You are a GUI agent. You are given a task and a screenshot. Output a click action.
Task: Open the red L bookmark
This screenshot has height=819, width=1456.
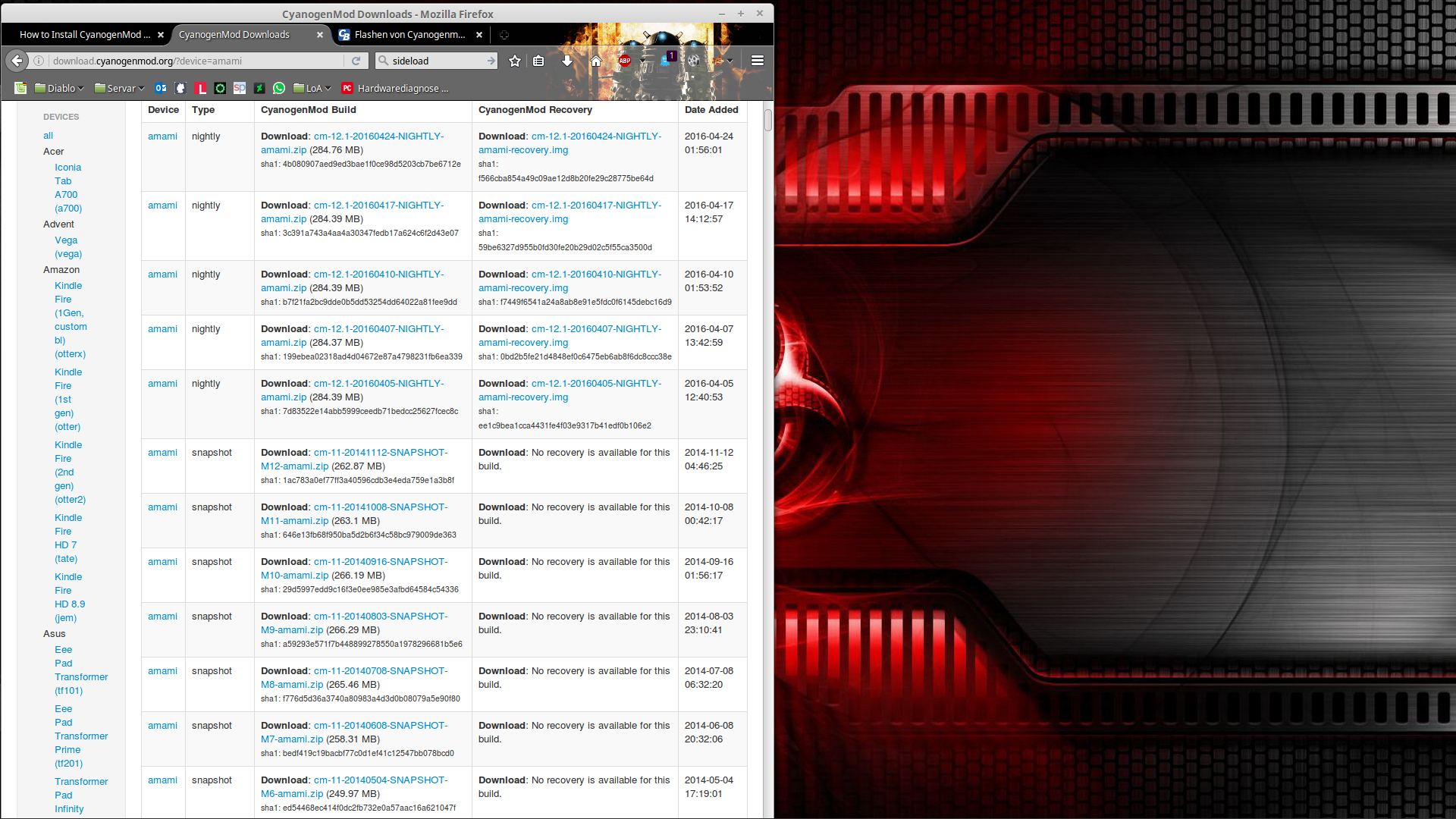[x=200, y=88]
